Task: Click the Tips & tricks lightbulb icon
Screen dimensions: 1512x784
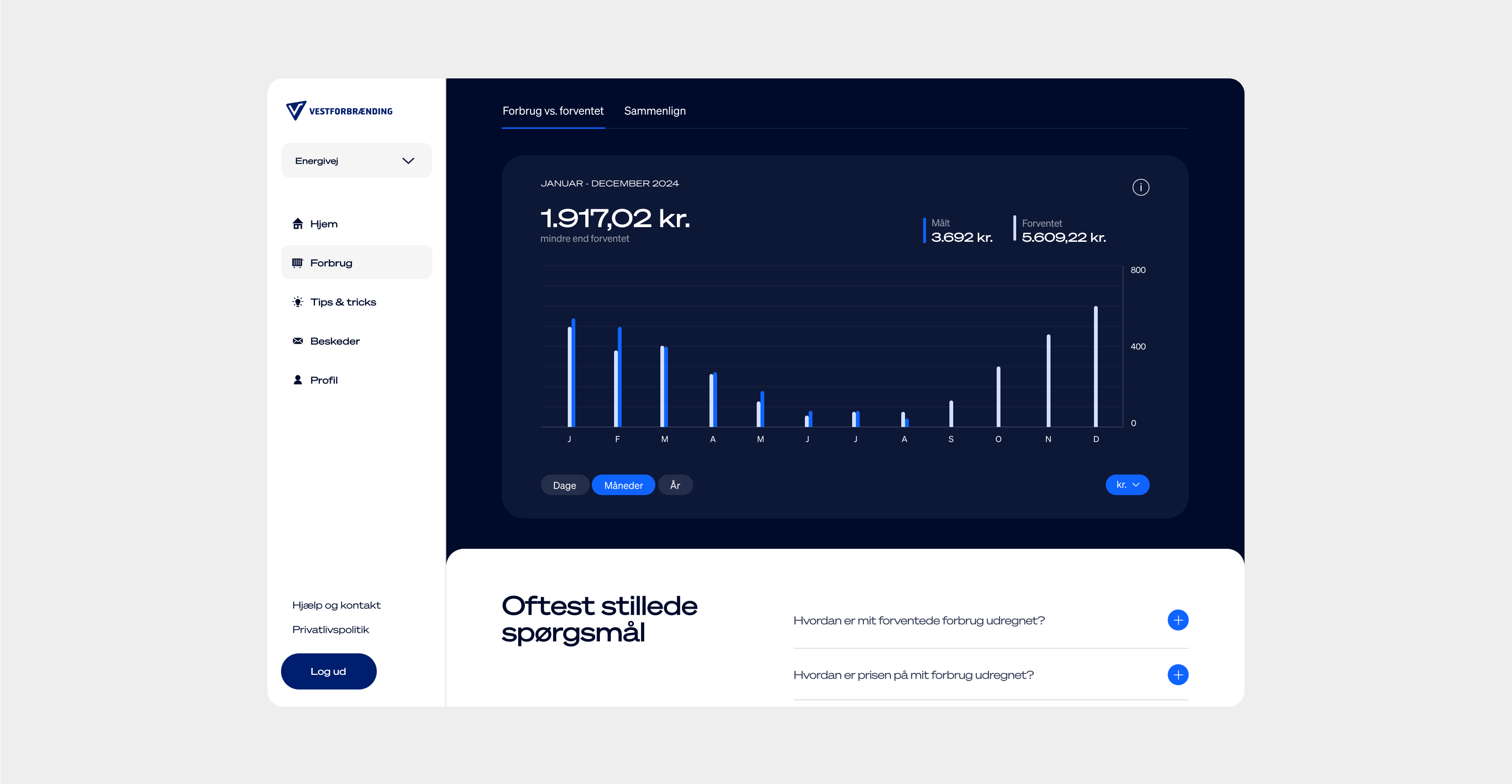Action: tap(298, 302)
